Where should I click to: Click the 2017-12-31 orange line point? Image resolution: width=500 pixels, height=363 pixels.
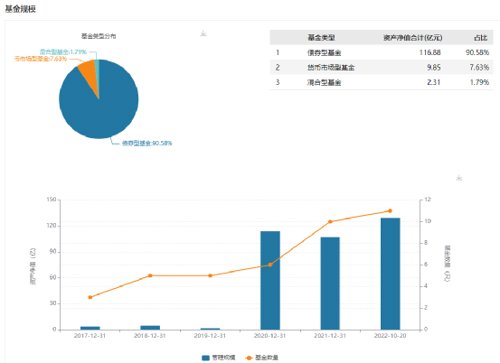(90, 297)
